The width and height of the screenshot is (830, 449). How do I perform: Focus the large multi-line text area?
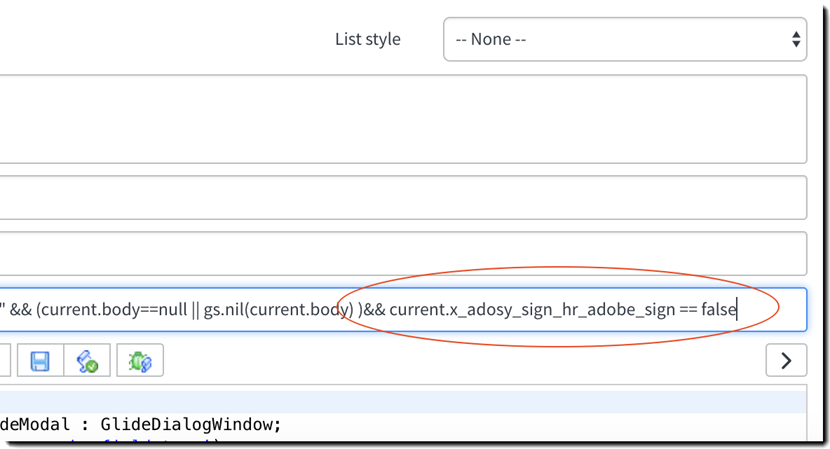[400, 118]
